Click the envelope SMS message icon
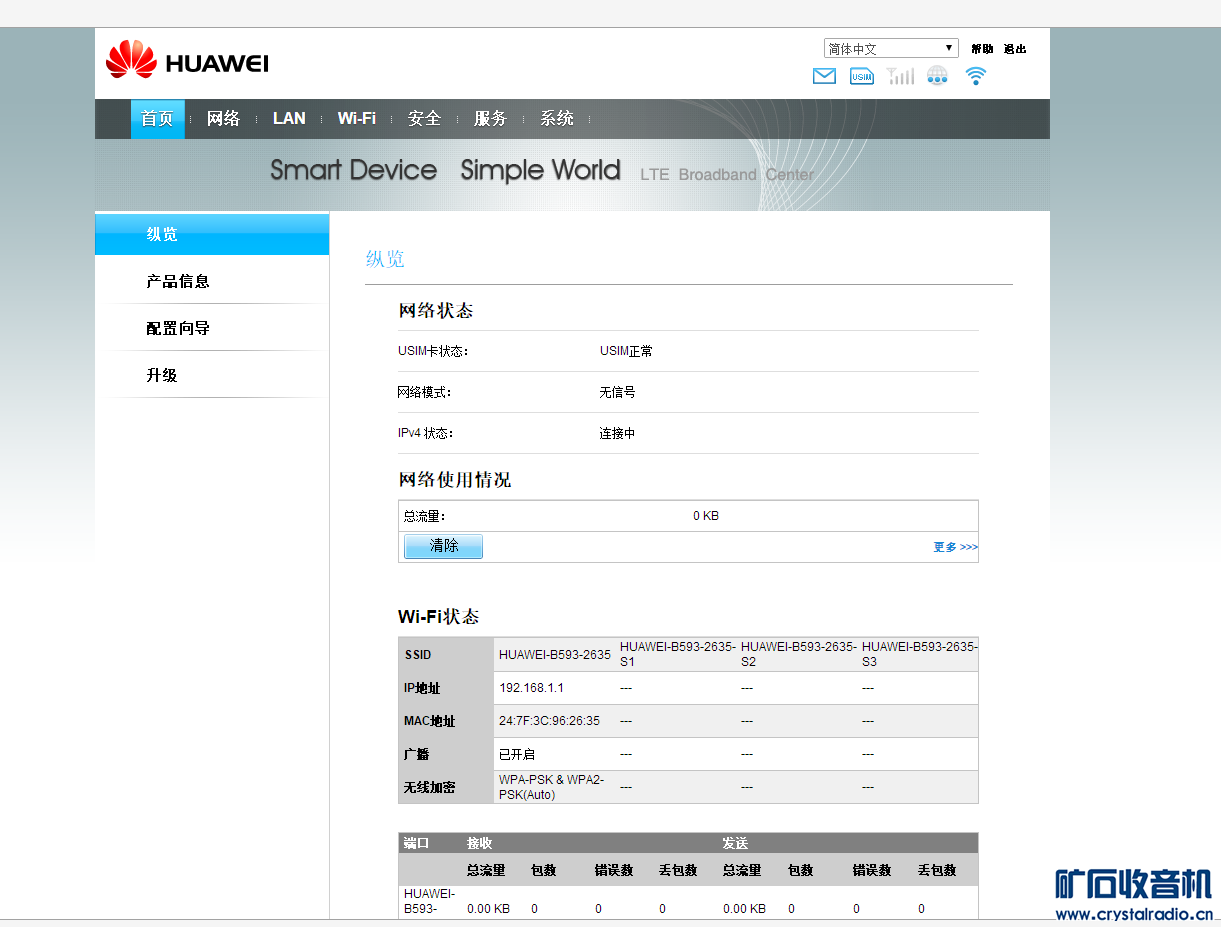This screenshot has height=927, width=1221. point(824,76)
